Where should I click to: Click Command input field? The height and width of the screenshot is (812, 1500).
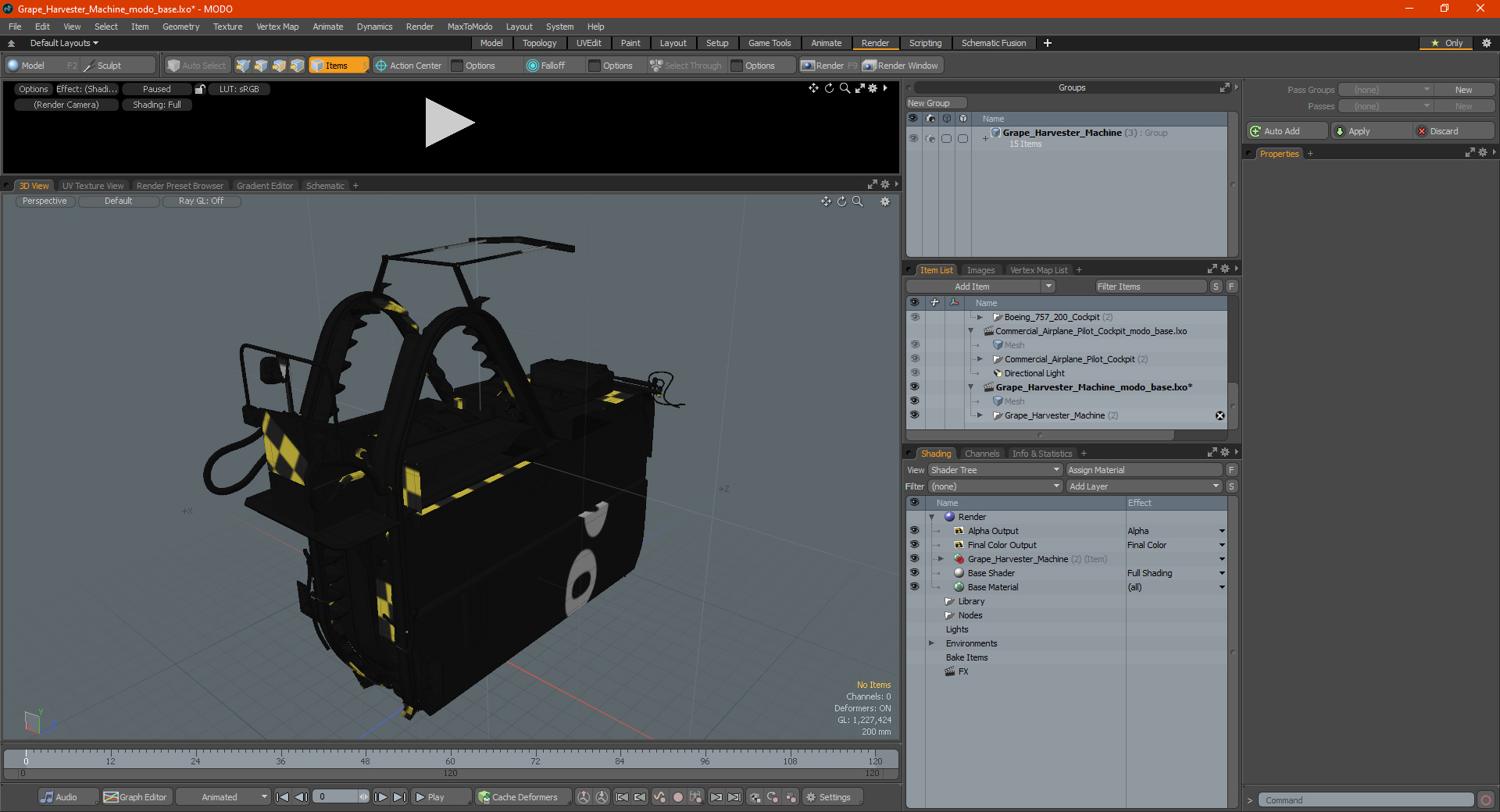[1366, 800]
